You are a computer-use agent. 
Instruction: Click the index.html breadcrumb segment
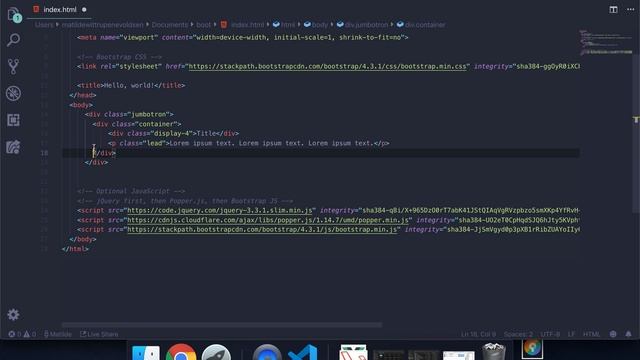point(242,25)
